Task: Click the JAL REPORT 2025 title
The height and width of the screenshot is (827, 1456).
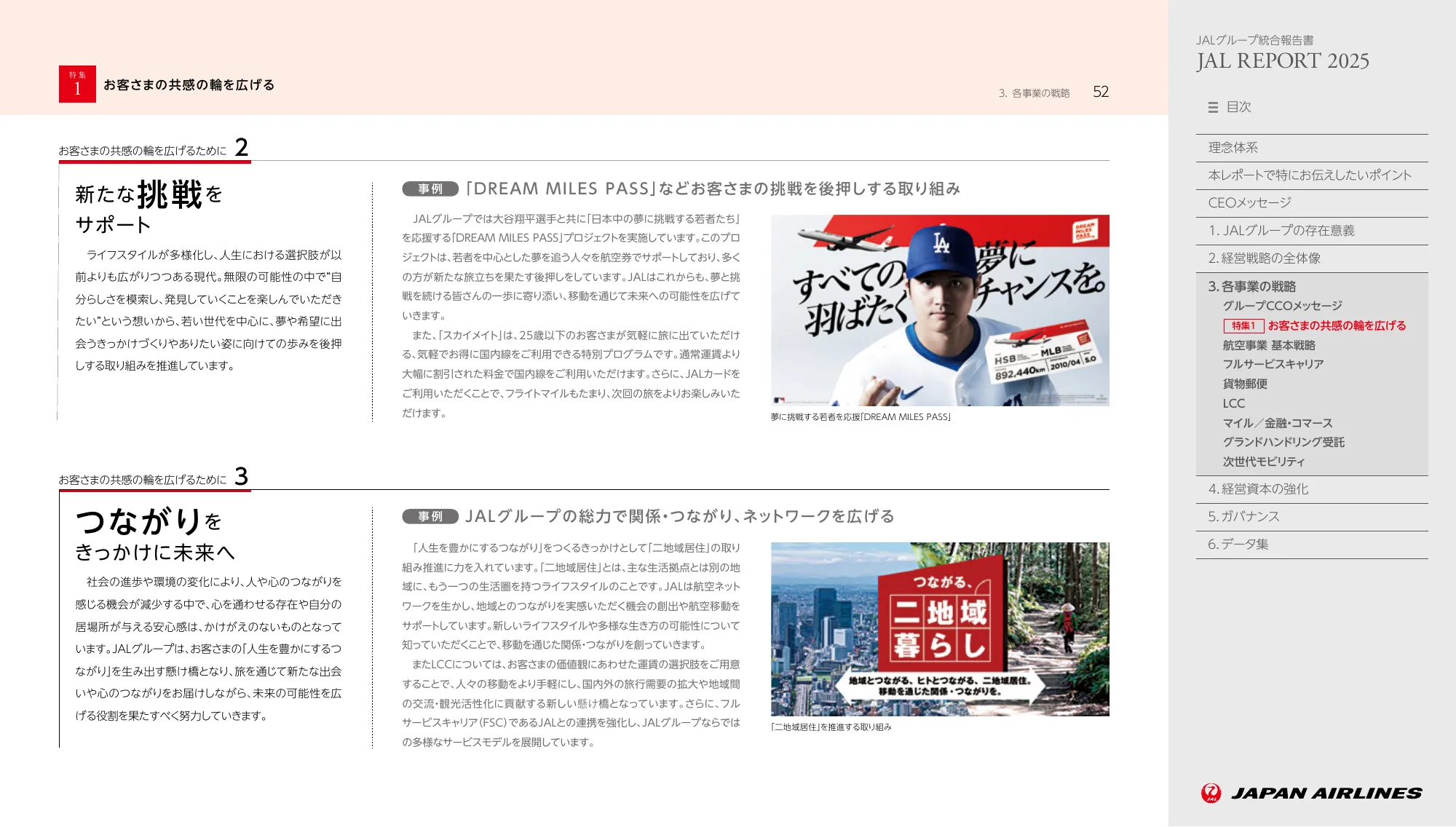Action: tap(1283, 61)
